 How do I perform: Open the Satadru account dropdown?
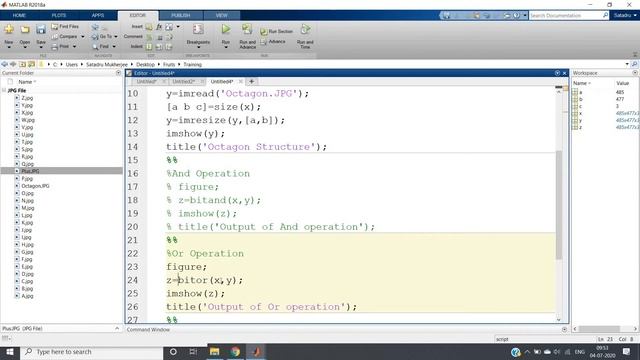tap(625, 15)
